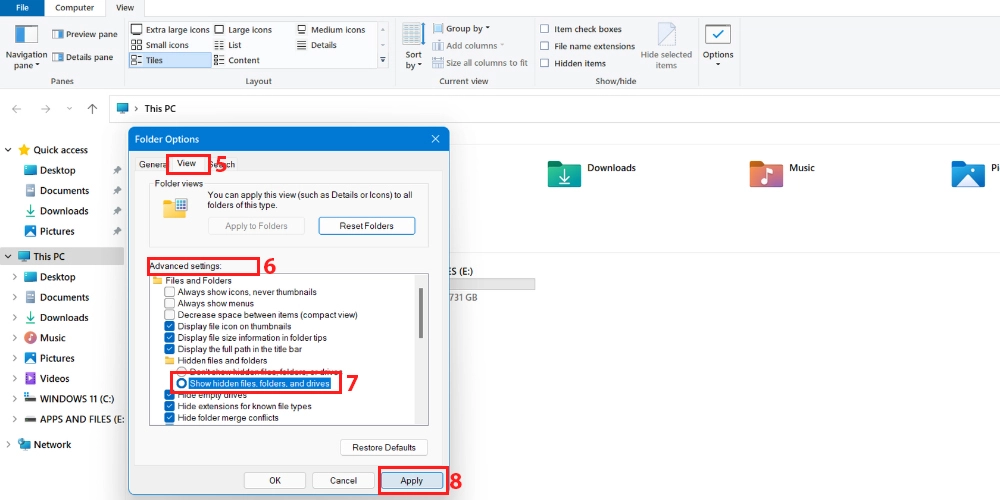Screen dimensions: 1000x500
Task: Click the Reset Folders button
Action: pos(367,226)
